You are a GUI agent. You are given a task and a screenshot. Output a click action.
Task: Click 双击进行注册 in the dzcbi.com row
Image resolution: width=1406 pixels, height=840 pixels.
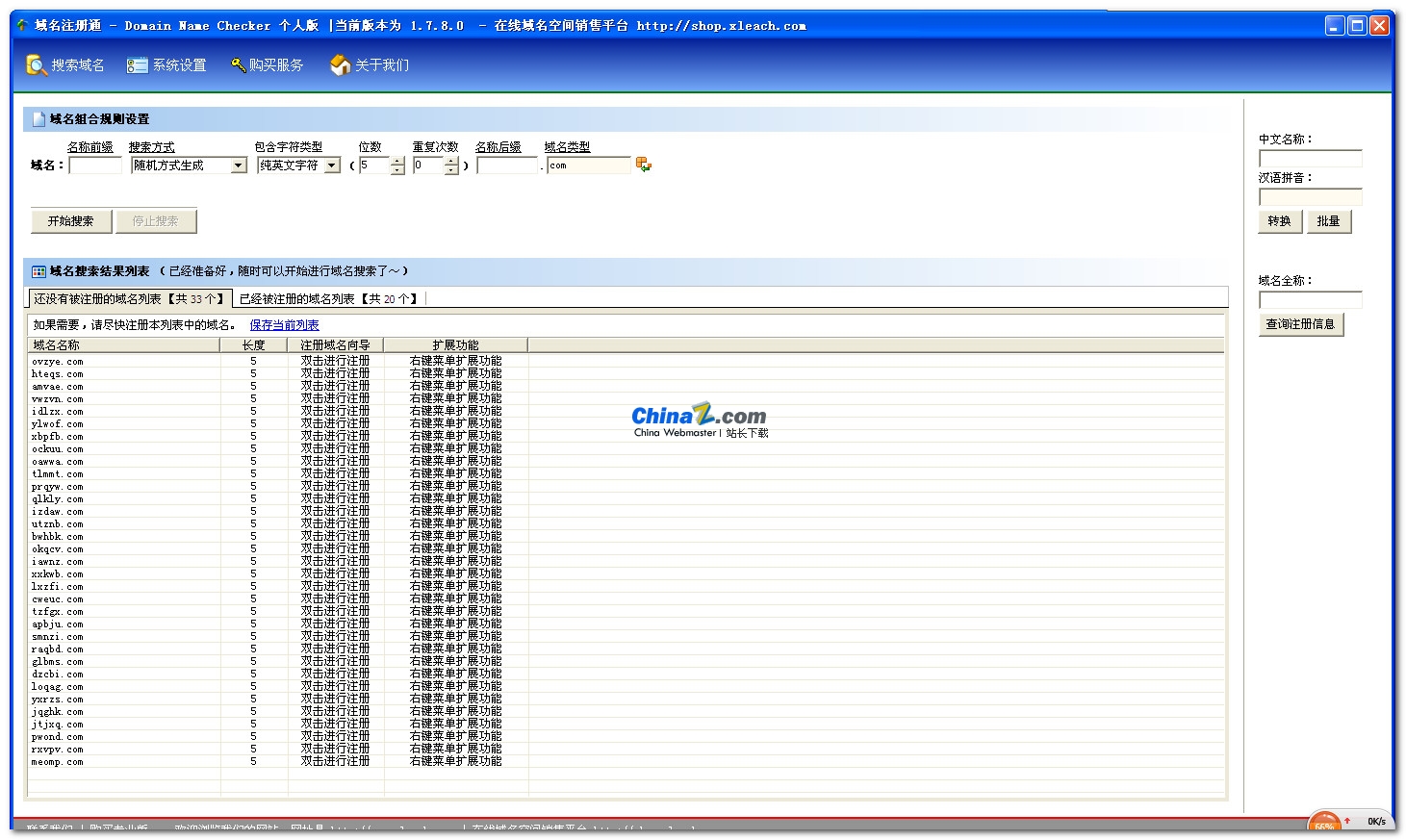click(x=335, y=674)
